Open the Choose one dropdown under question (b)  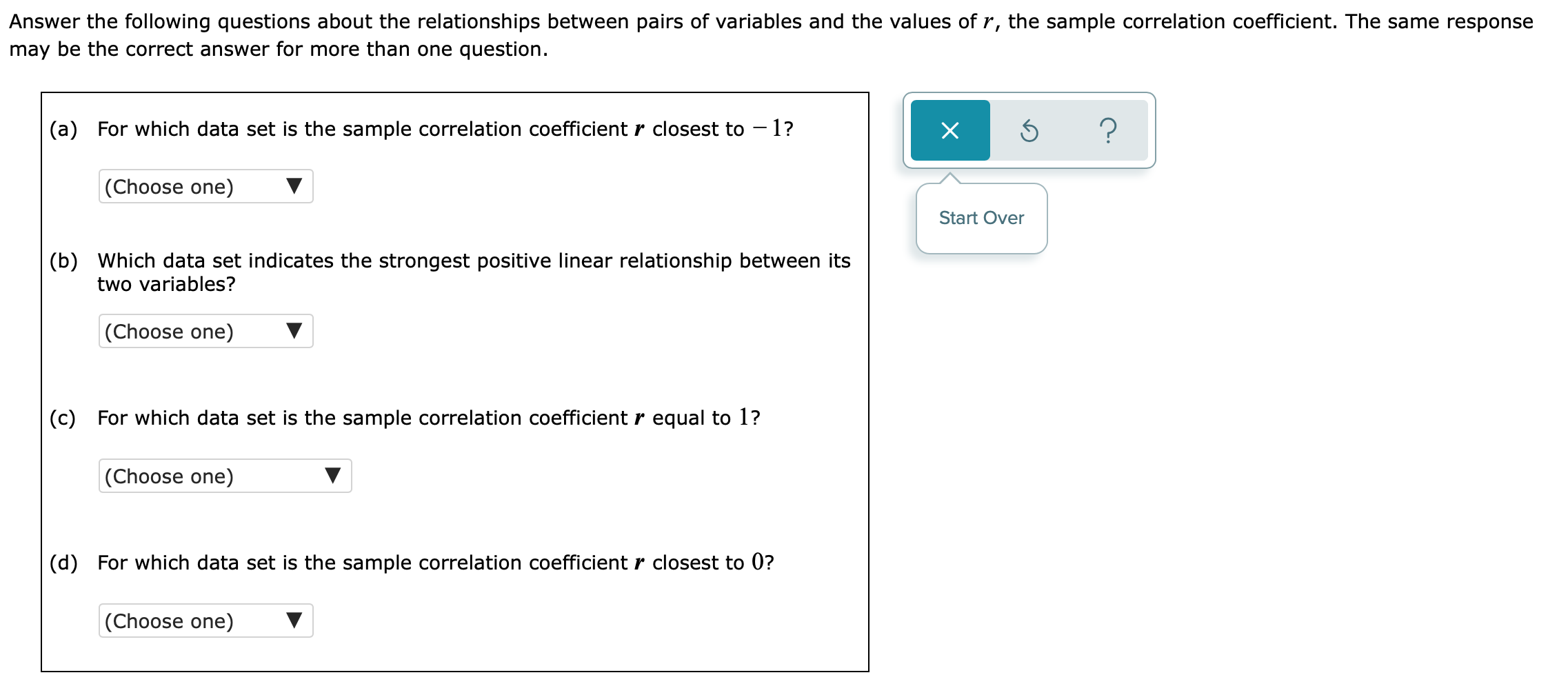(x=205, y=332)
